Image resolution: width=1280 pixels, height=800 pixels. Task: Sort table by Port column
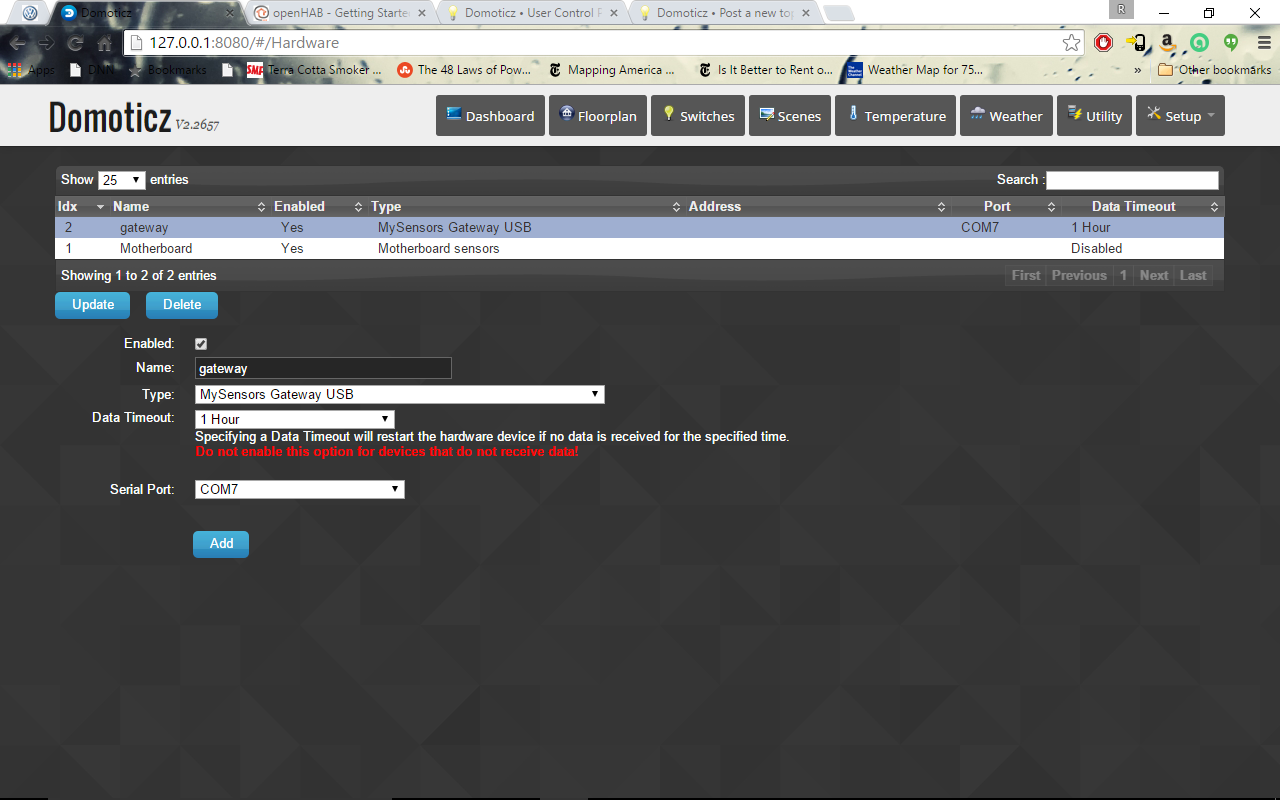[x=1005, y=207]
